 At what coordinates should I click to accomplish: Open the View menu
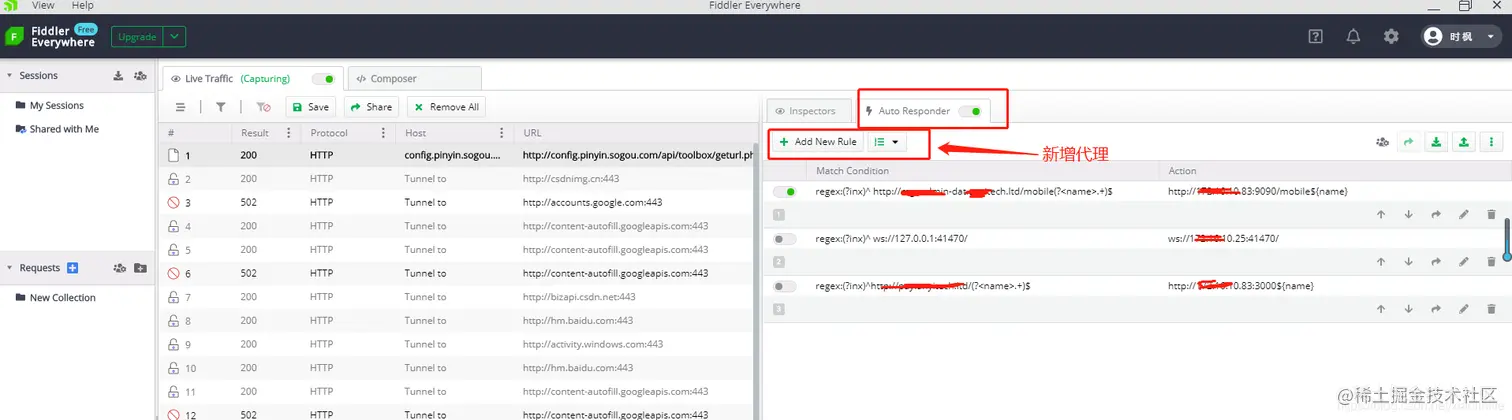[x=43, y=6]
